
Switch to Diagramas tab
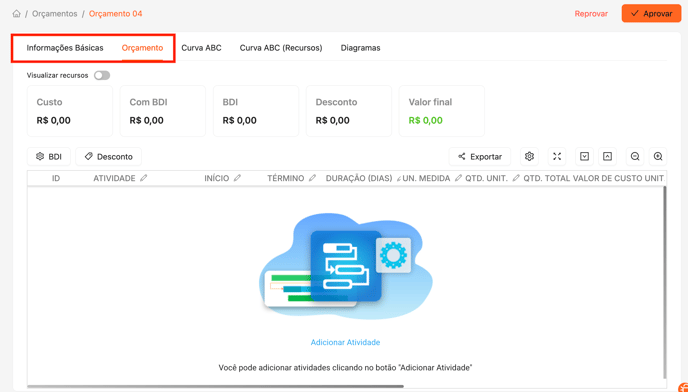pyautogui.click(x=360, y=48)
